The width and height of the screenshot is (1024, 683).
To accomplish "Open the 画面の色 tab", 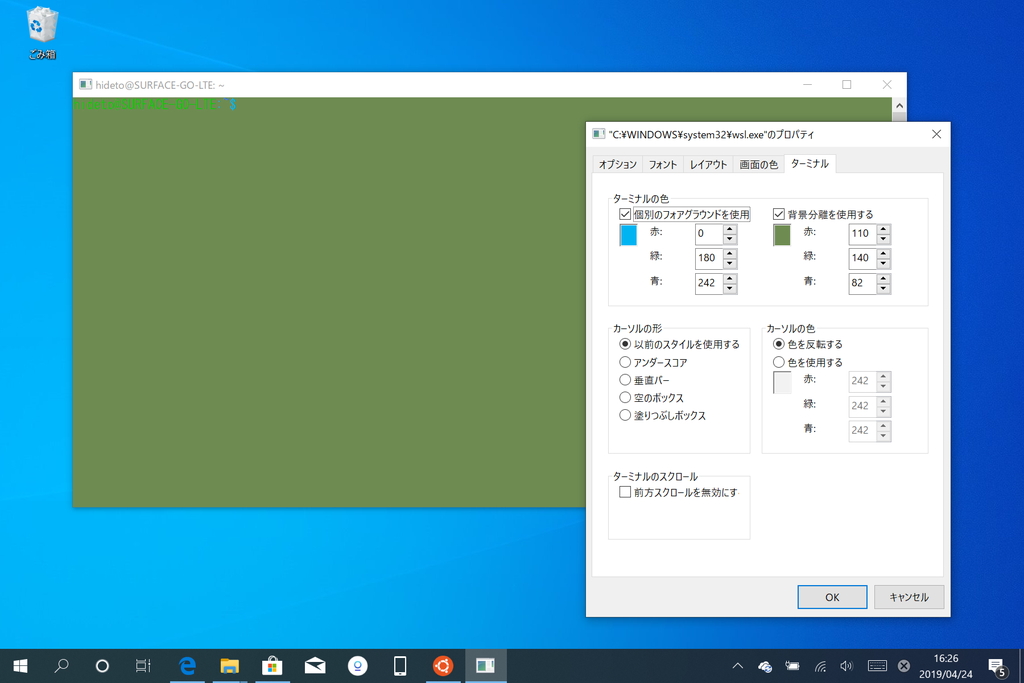I will coord(758,165).
